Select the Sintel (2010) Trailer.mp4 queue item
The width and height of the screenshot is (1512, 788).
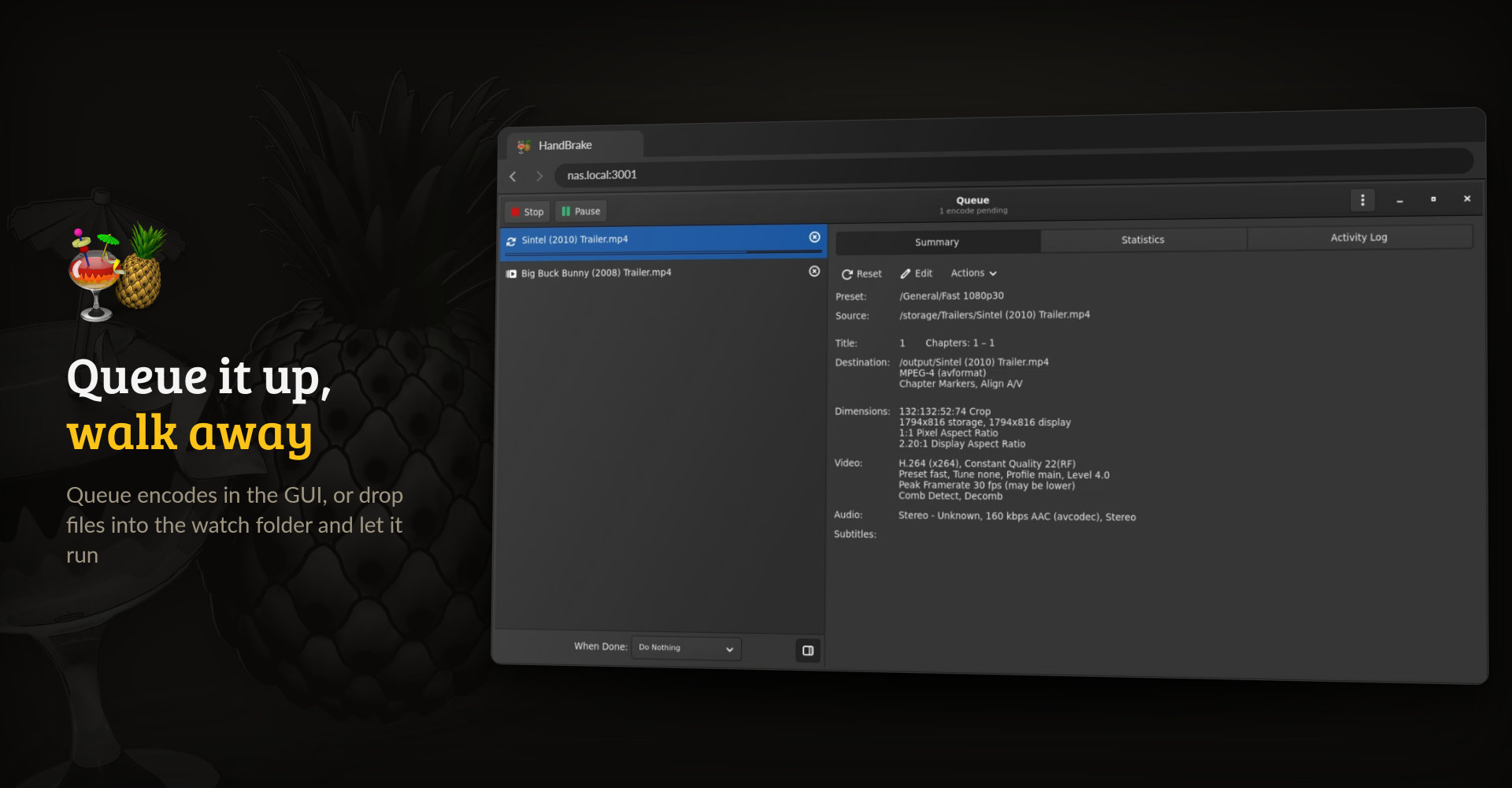663,241
